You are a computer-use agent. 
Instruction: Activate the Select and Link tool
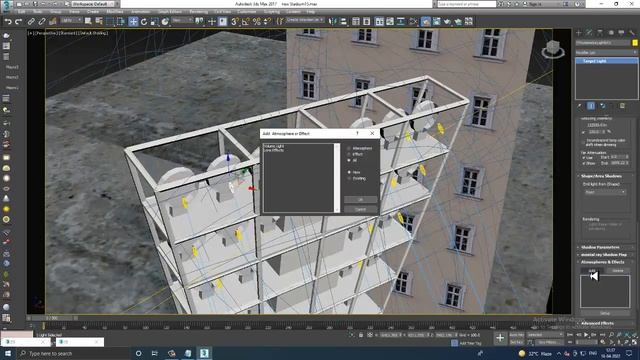pos(31,21)
